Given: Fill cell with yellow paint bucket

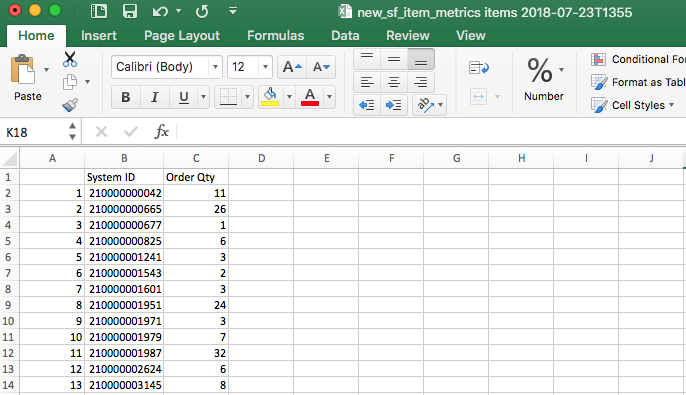Looking at the screenshot, I should 270,97.
